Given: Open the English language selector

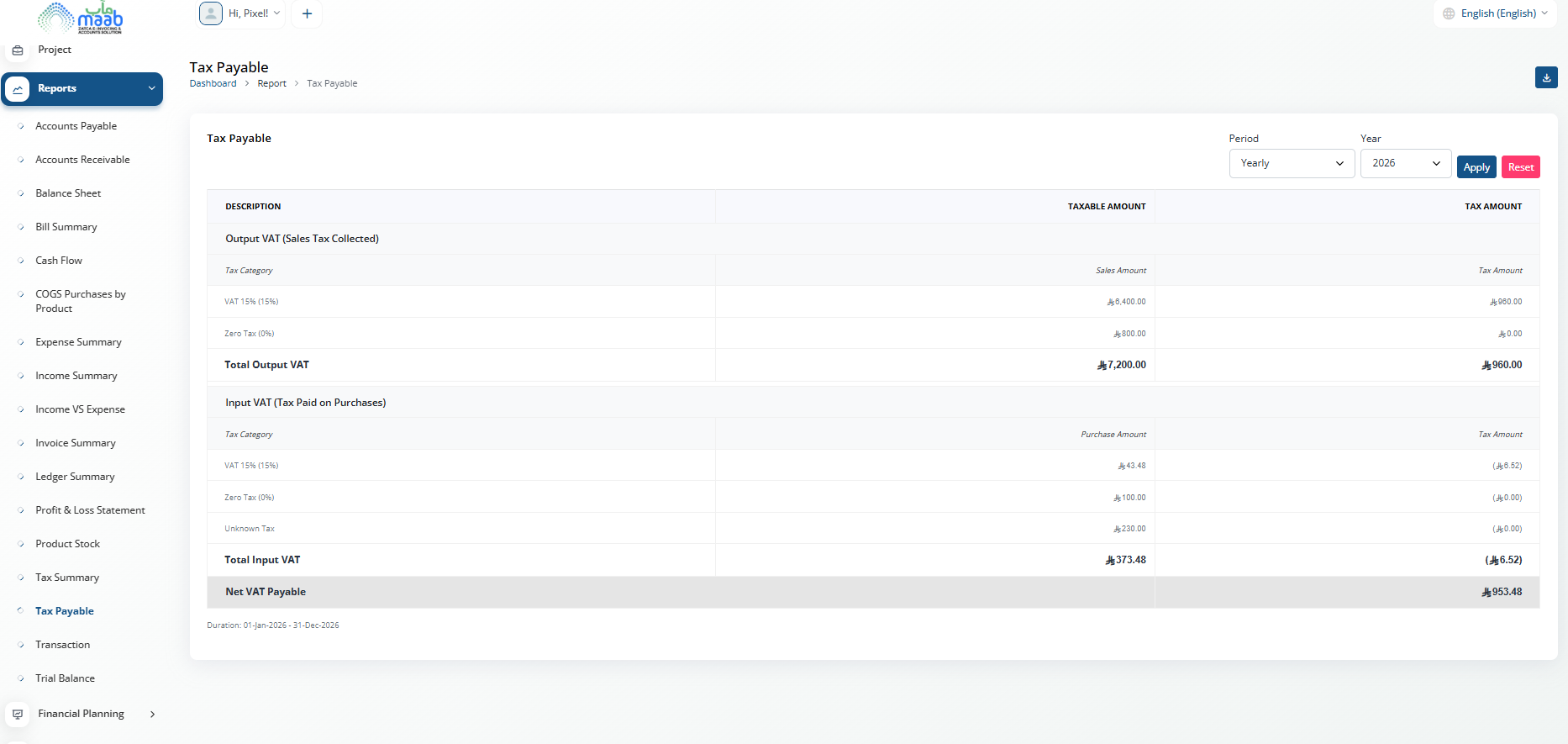Looking at the screenshot, I should (x=1496, y=13).
